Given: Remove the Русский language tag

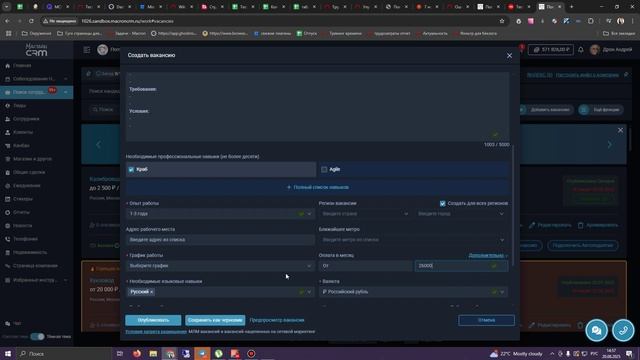Looking at the screenshot, I should 151,292.
